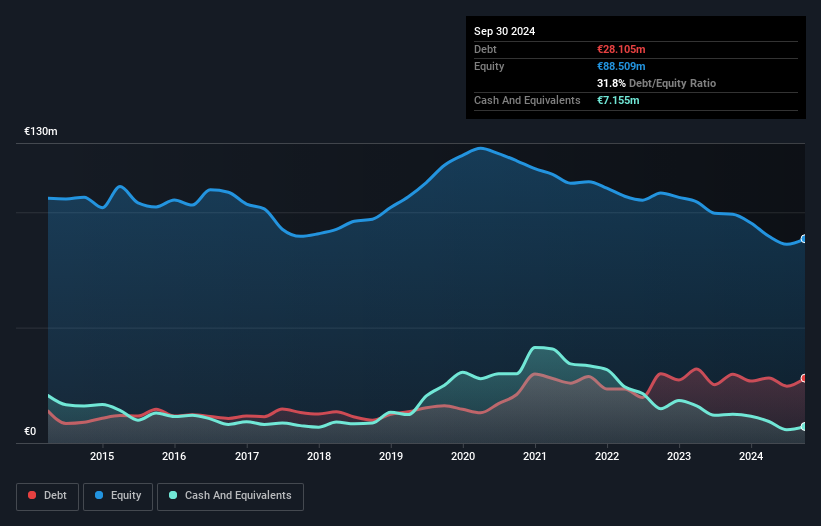Click the blue Equity legend dot
Screen dimensions: 821x526
[x=99, y=495]
